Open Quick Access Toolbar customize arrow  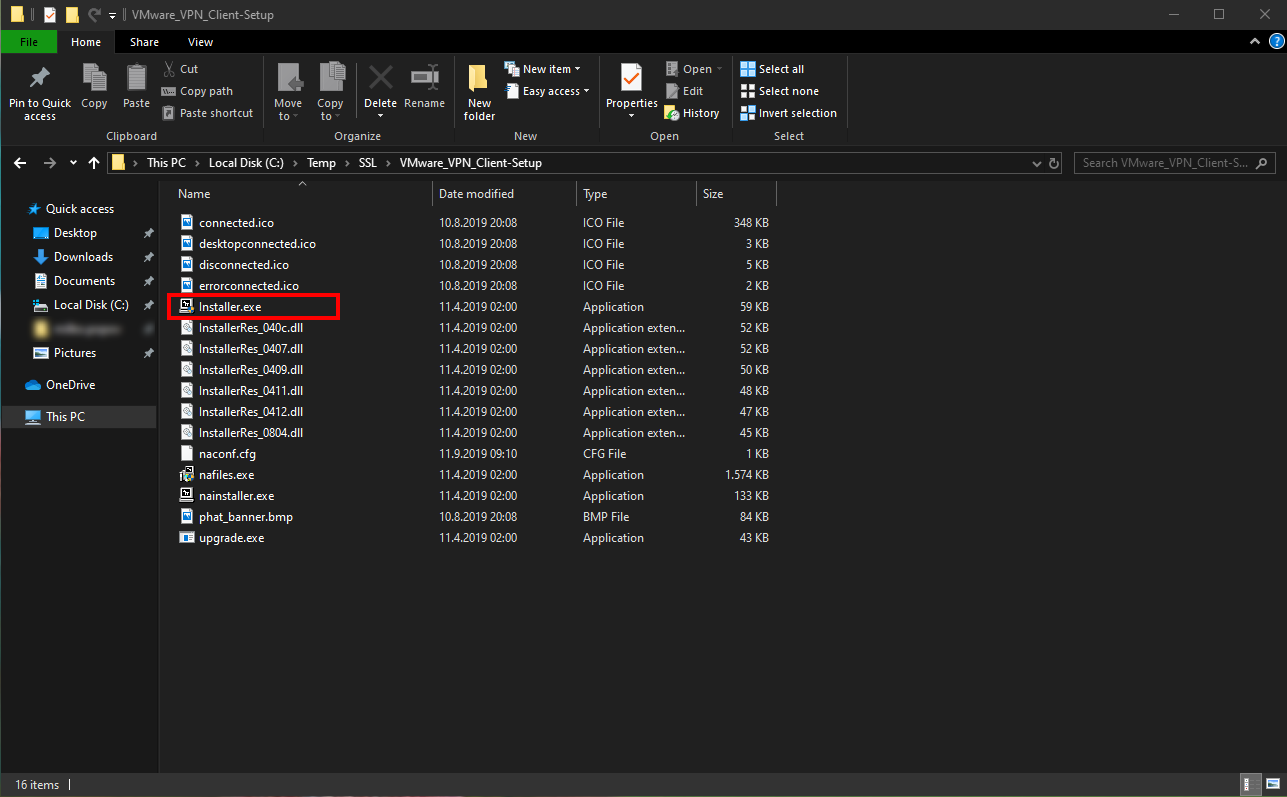click(x=112, y=15)
